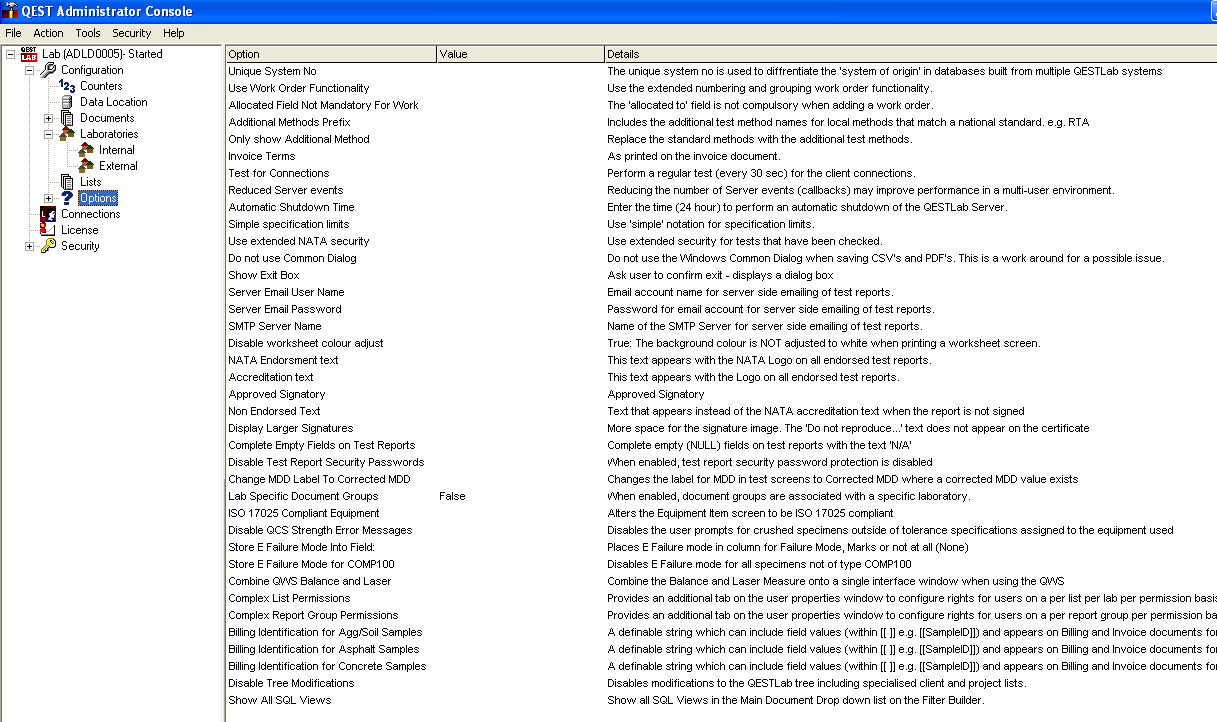The width and height of the screenshot is (1217, 722).
Task: Click the Internal laboratory icon
Action: tap(86, 150)
